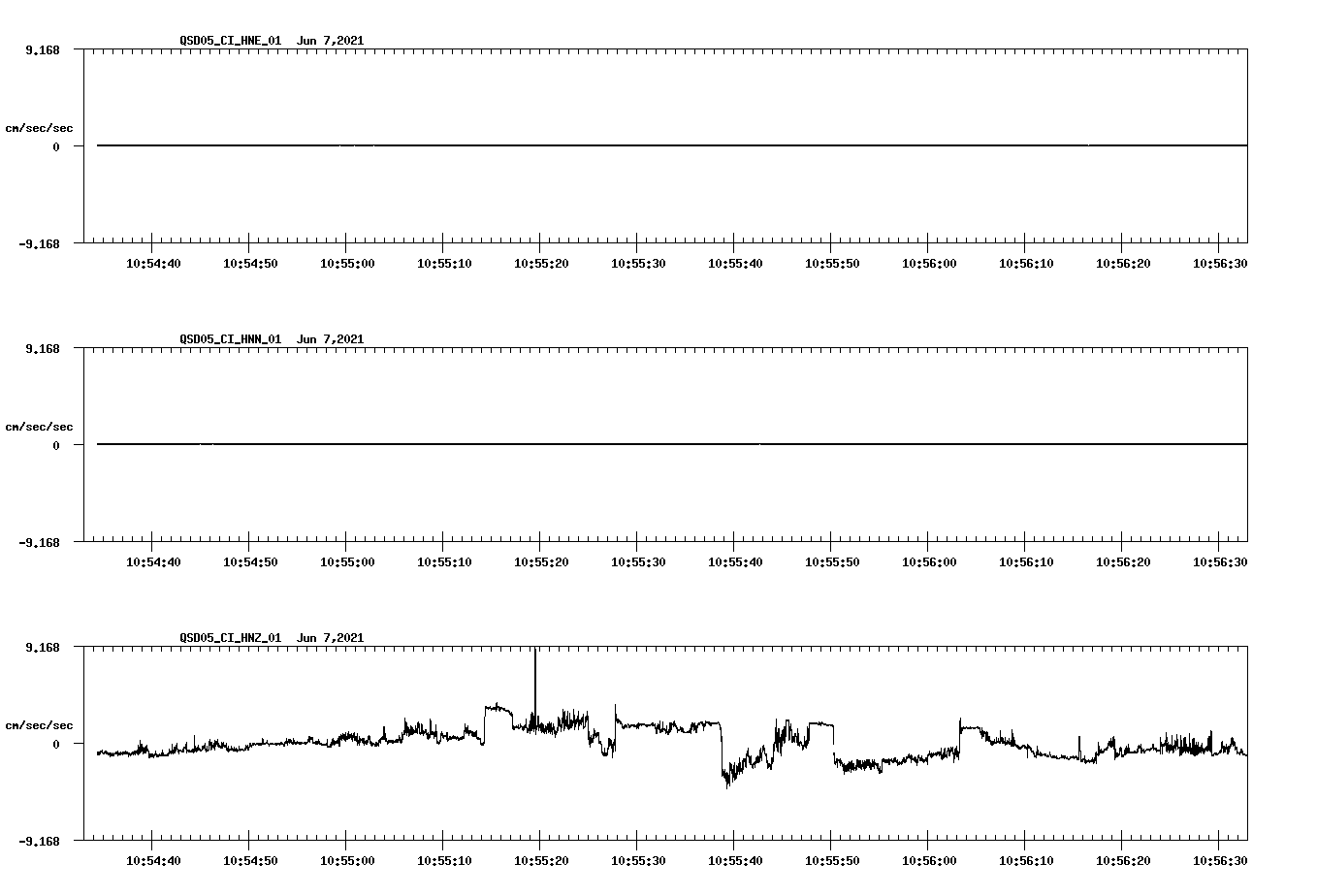Click the -9.168 lower limit on HNN plot

40,542
